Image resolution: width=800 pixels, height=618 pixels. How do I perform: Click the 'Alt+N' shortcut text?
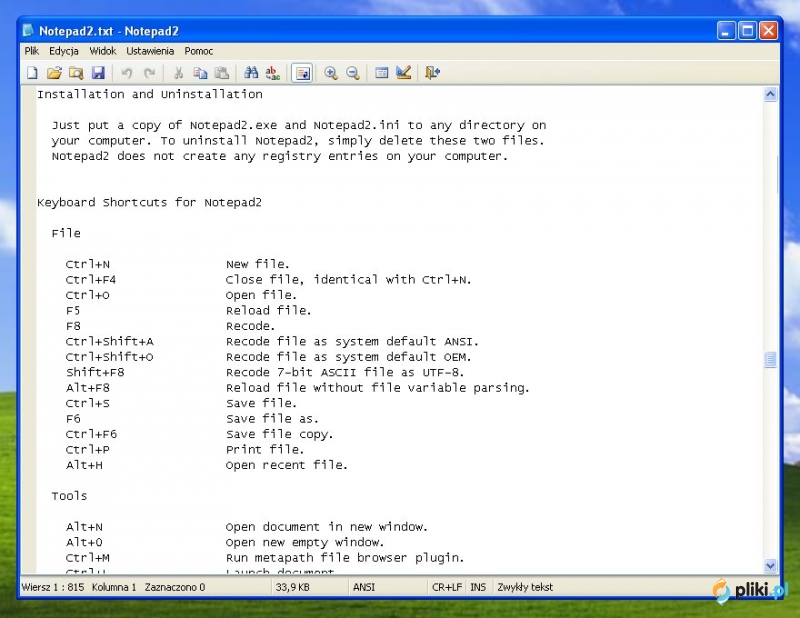click(84, 527)
